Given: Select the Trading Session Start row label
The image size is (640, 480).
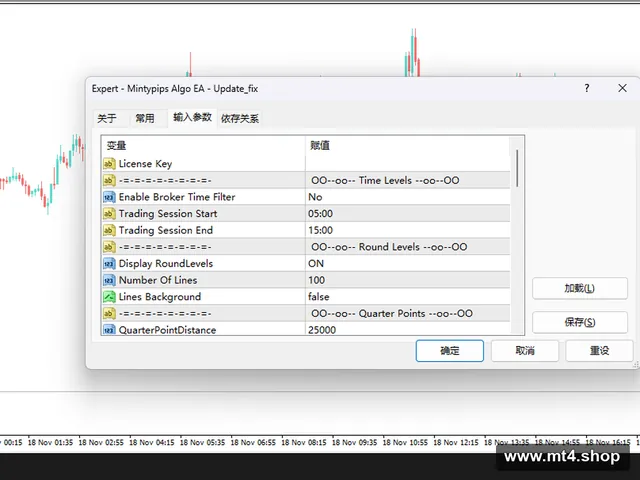Looking at the screenshot, I should click(168, 213).
